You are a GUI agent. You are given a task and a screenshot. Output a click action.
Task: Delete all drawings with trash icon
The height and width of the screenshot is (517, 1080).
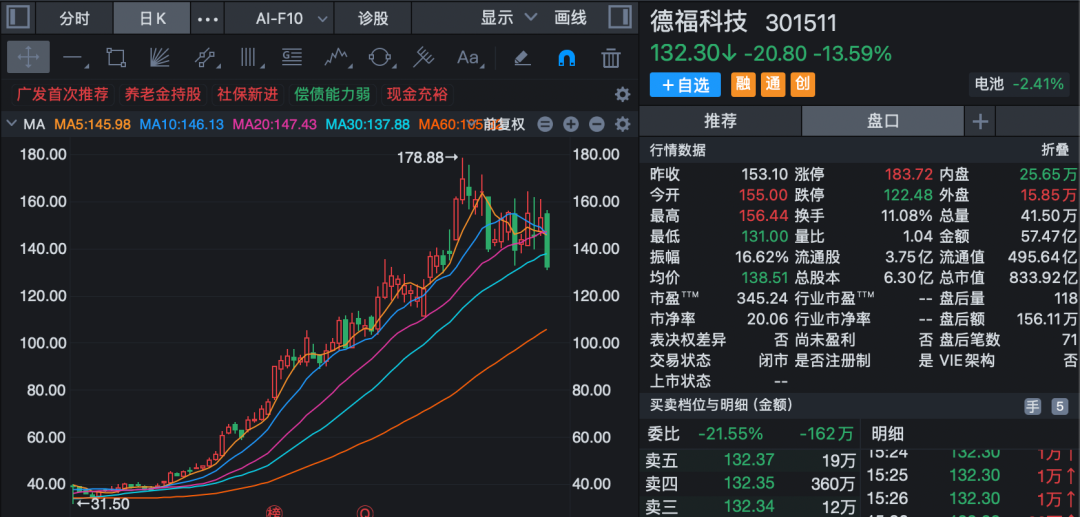pyautogui.click(x=611, y=58)
